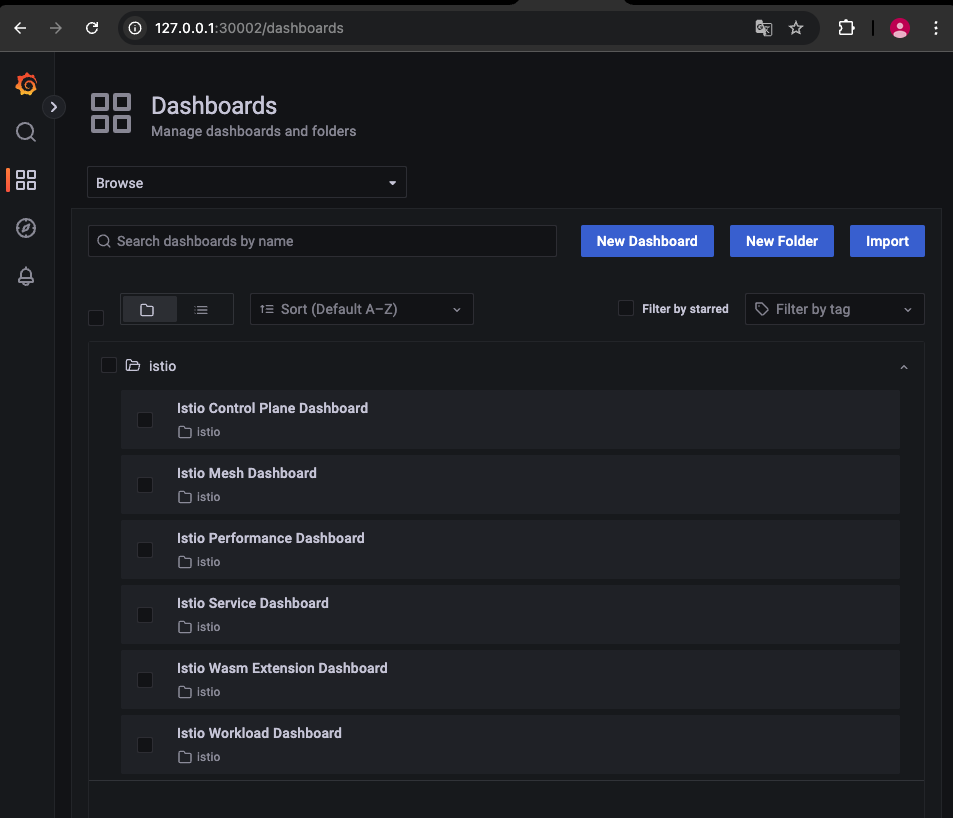
Task: Click New Folder button
Action: [782, 241]
